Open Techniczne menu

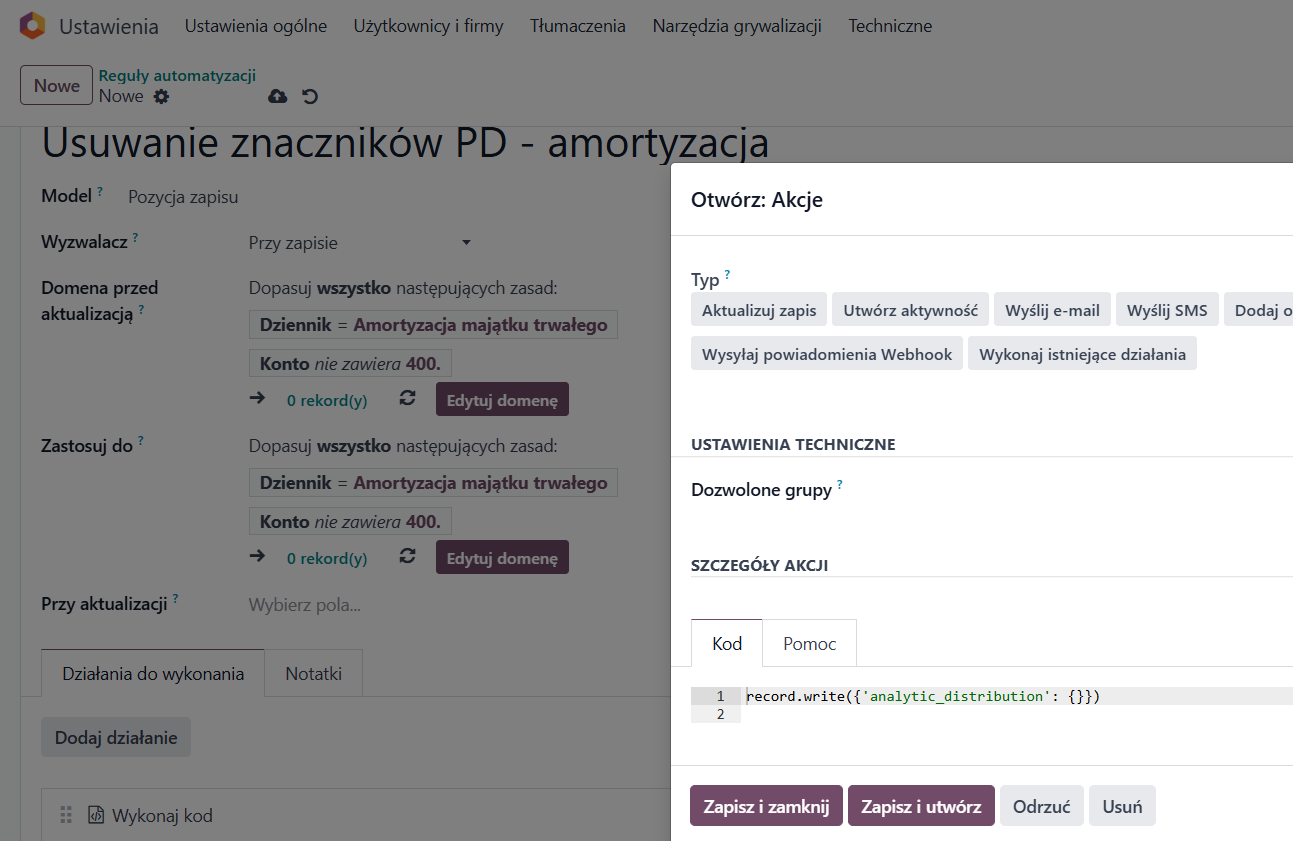[890, 26]
